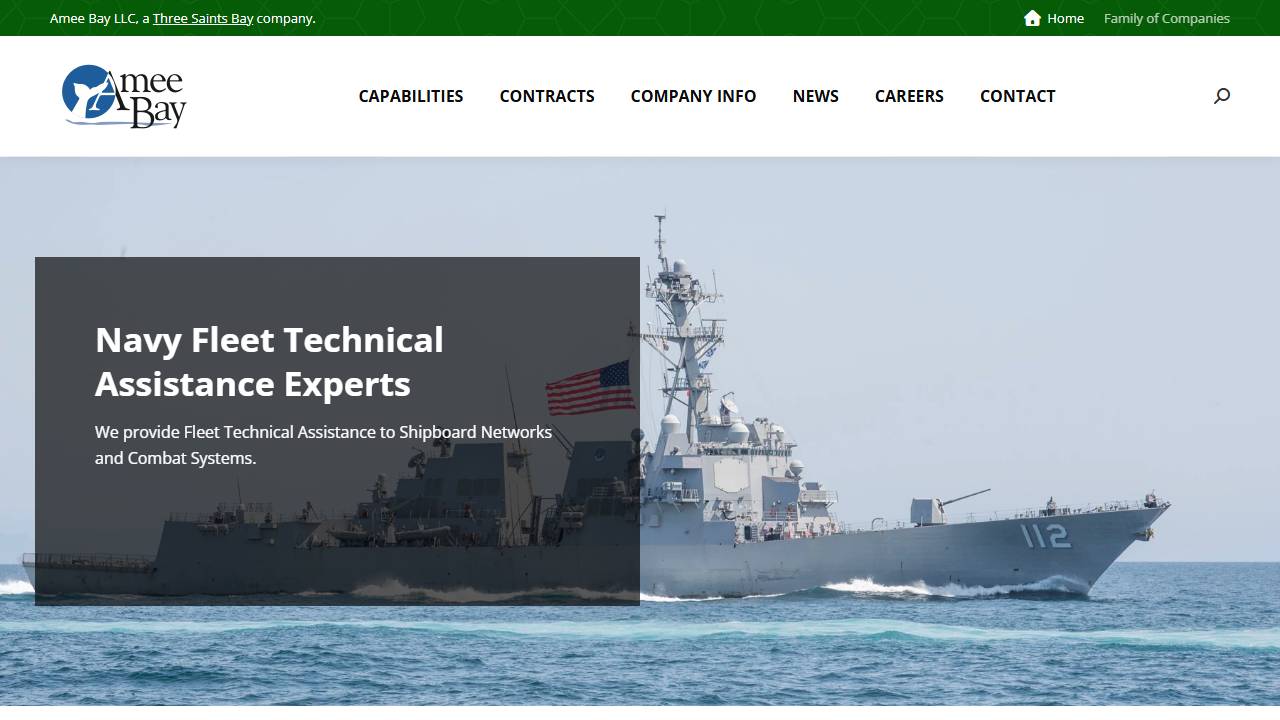
Task: Visit the Family of Companies page
Action: pyautogui.click(x=1166, y=18)
